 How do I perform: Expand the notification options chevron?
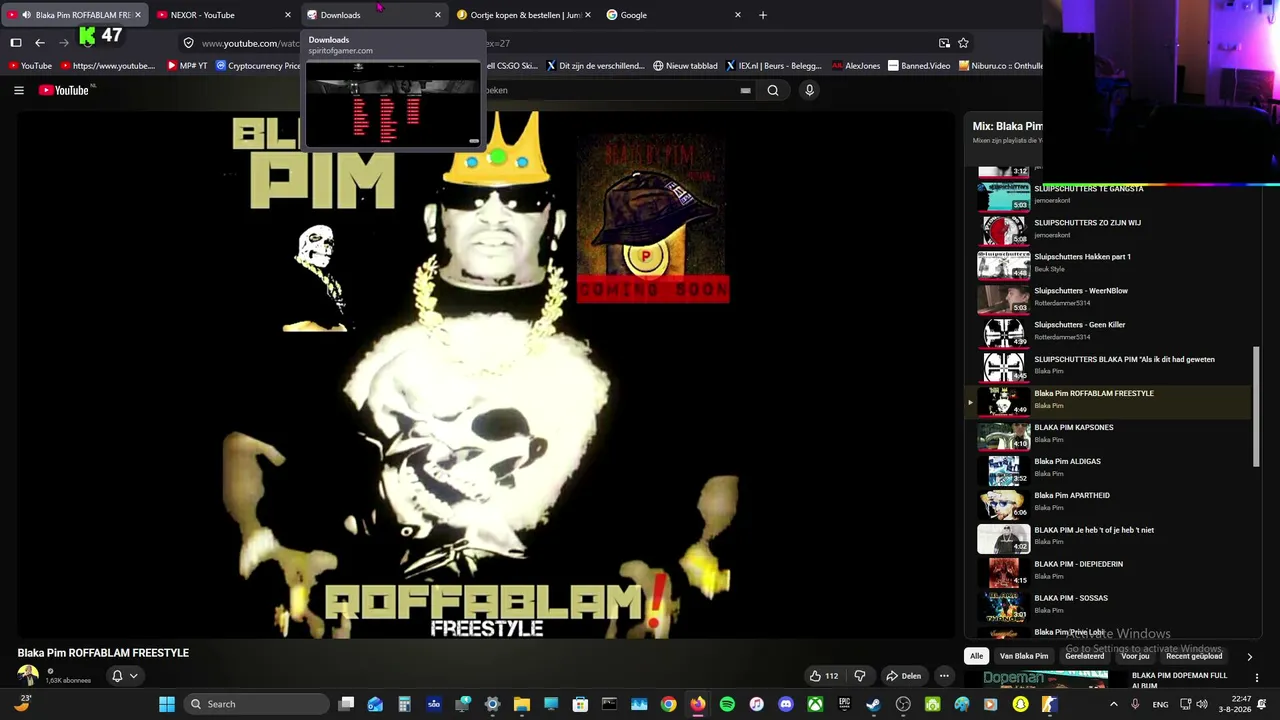click(x=133, y=676)
